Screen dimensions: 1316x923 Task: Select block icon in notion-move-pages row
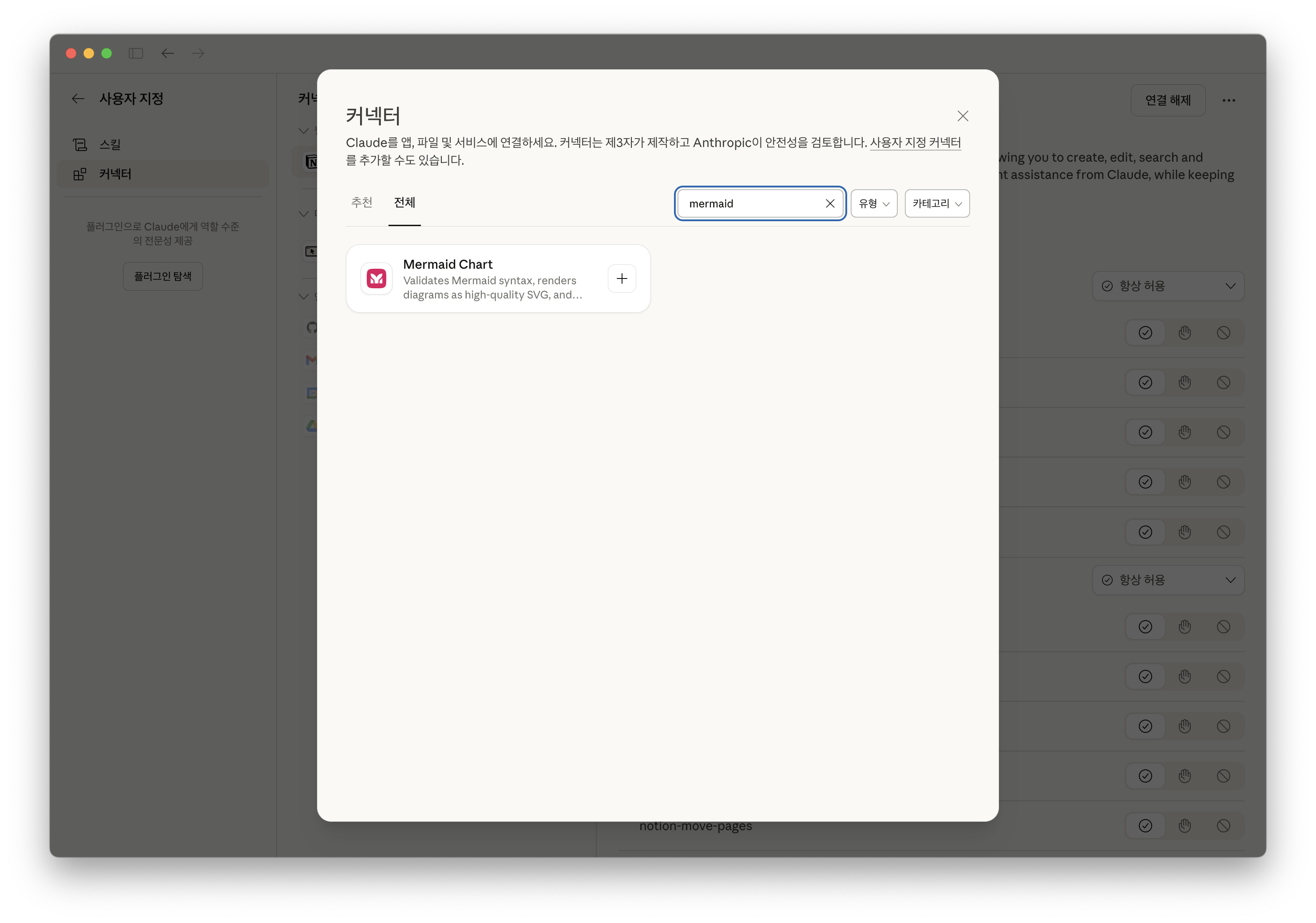1223,826
